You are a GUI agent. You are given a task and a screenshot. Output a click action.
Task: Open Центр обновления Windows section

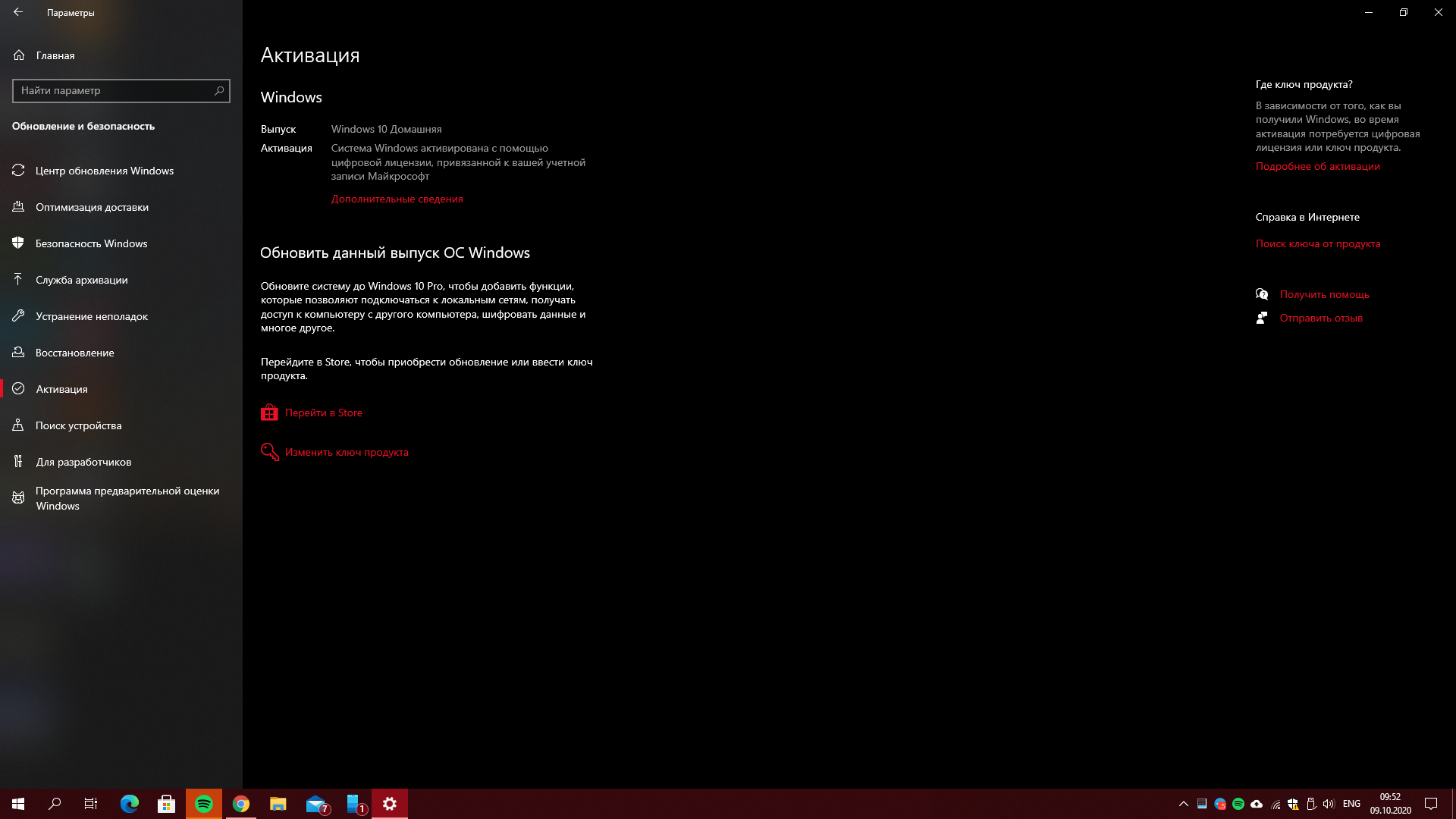click(x=121, y=171)
